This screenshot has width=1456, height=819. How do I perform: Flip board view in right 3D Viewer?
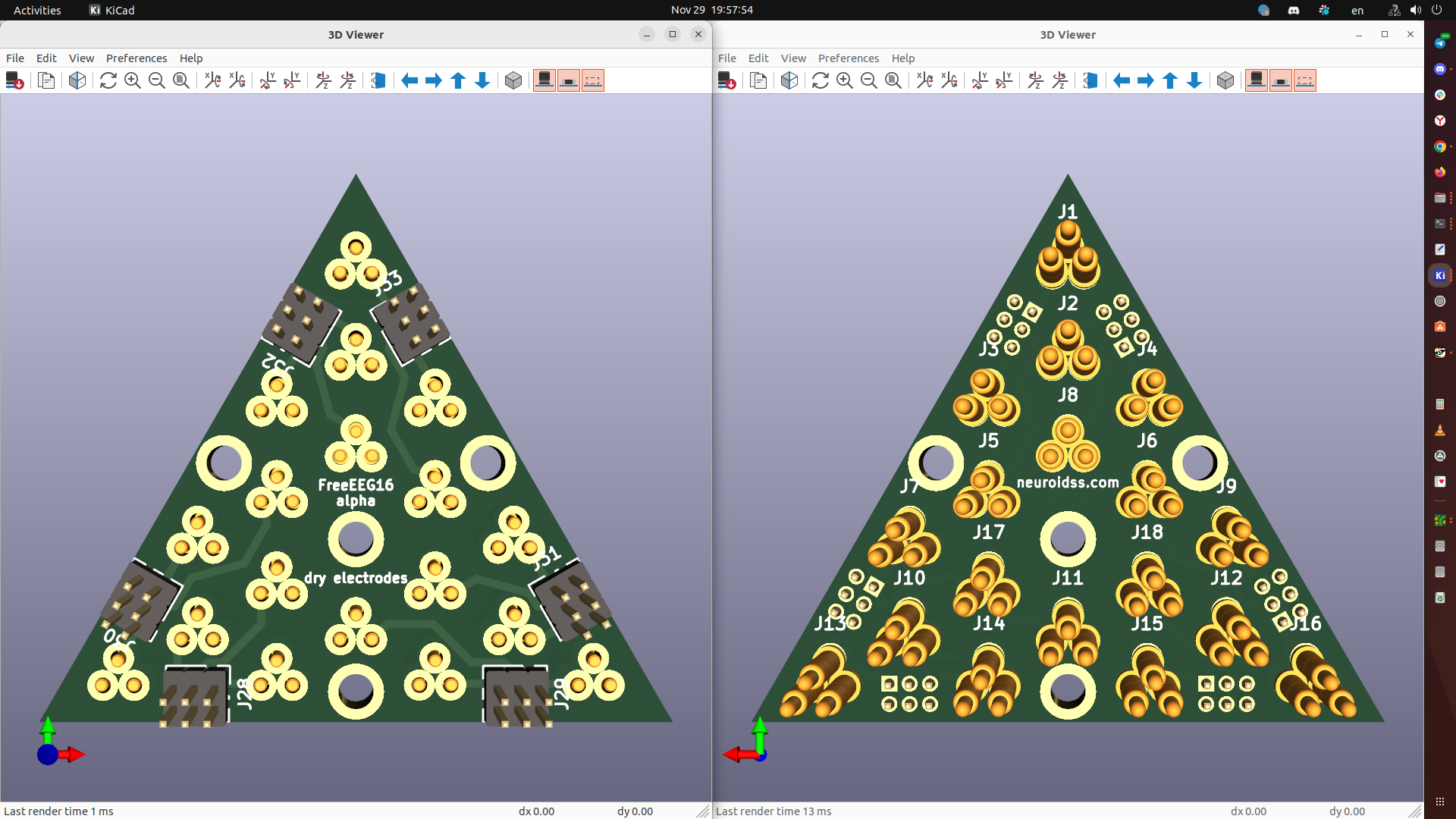click(1090, 80)
